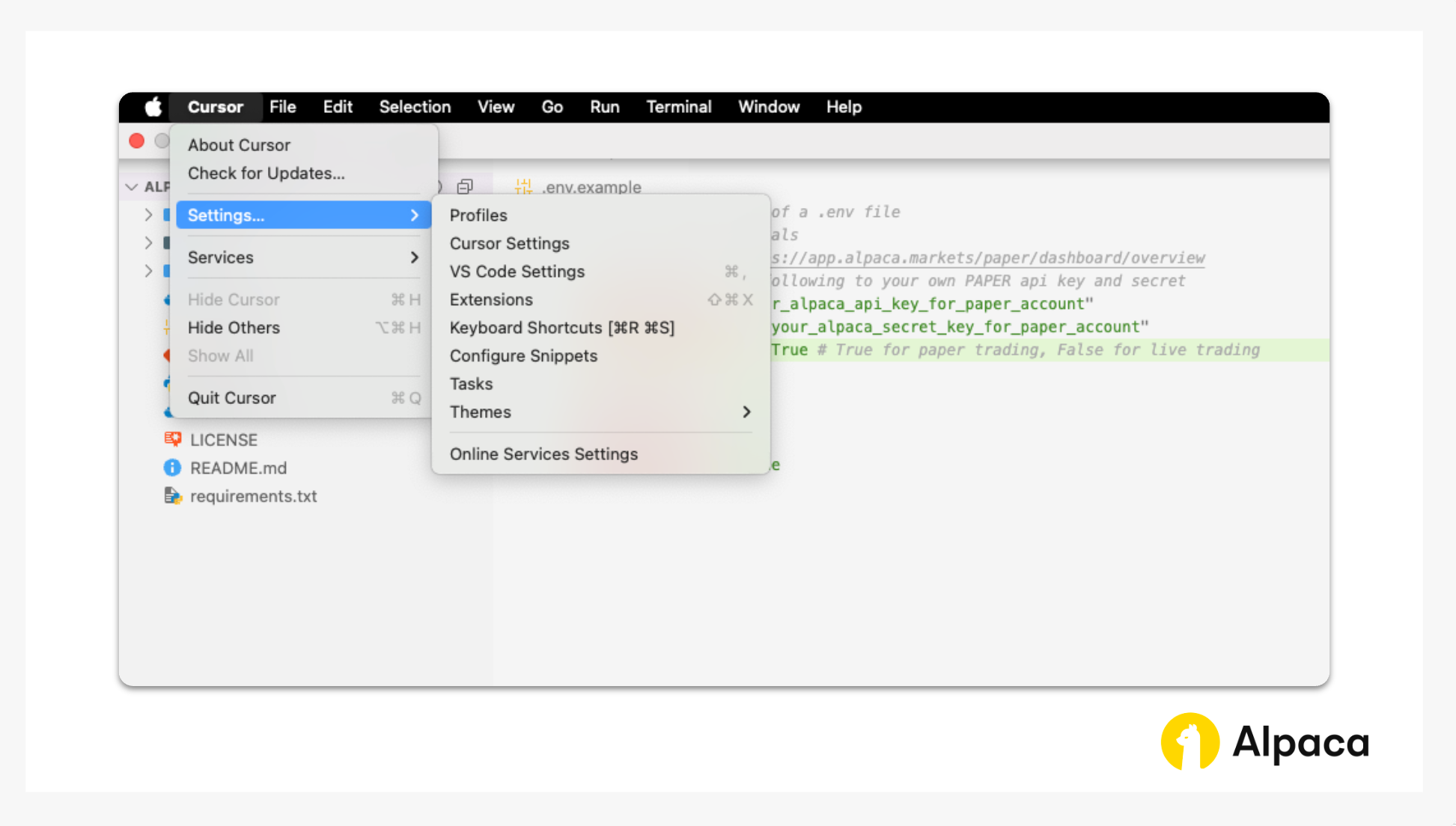
Task: Click the README.md info icon
Action: [172, 468]
